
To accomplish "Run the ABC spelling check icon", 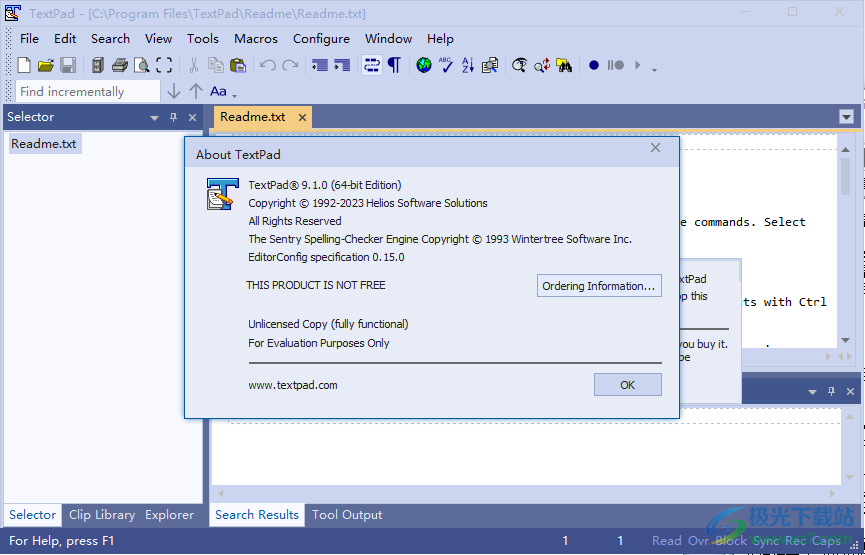I will click(446, 65).
